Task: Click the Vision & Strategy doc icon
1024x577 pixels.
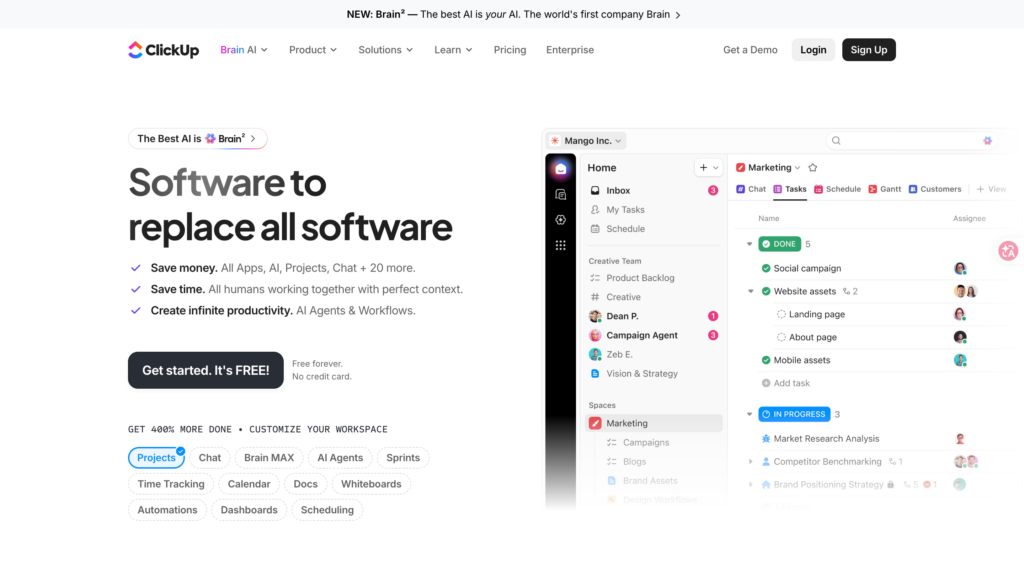Action: click(x=595, y=373)
